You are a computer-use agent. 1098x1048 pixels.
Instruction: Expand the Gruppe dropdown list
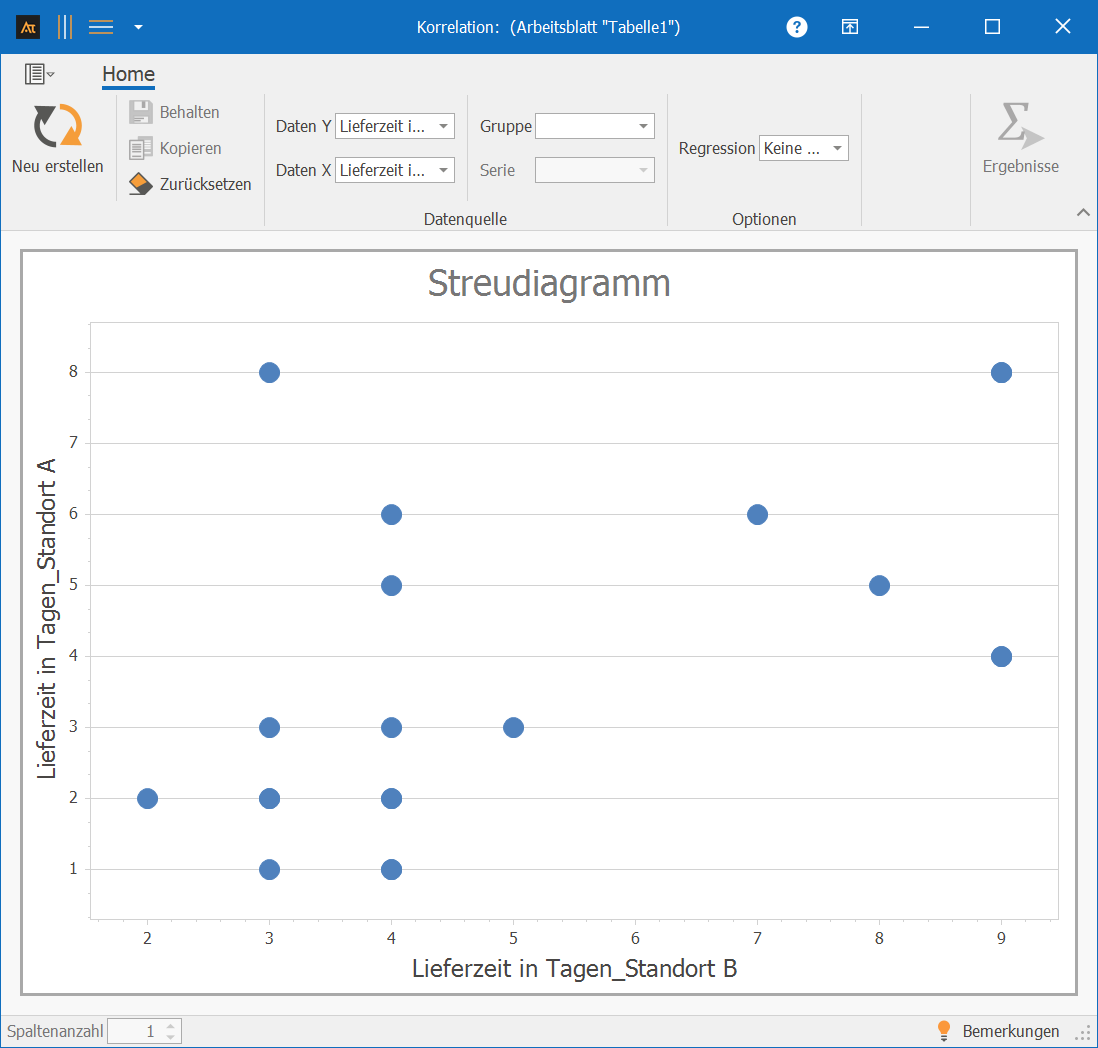(643, 126)
